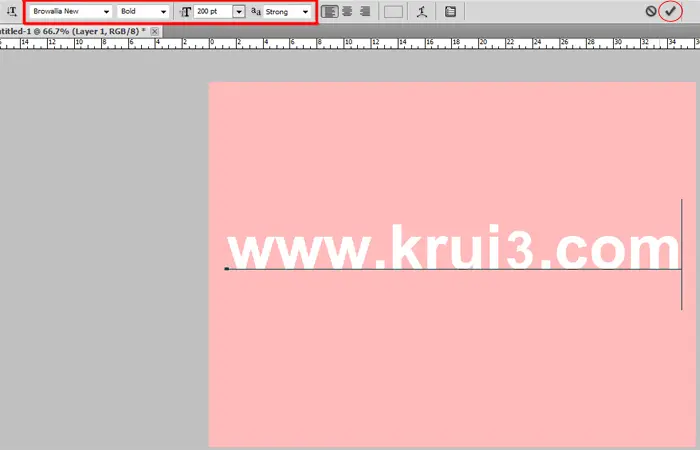Click the horizontal ruler above the canvas
The height and width of the screenshot is (450, 700).
[x=400, y=45]
